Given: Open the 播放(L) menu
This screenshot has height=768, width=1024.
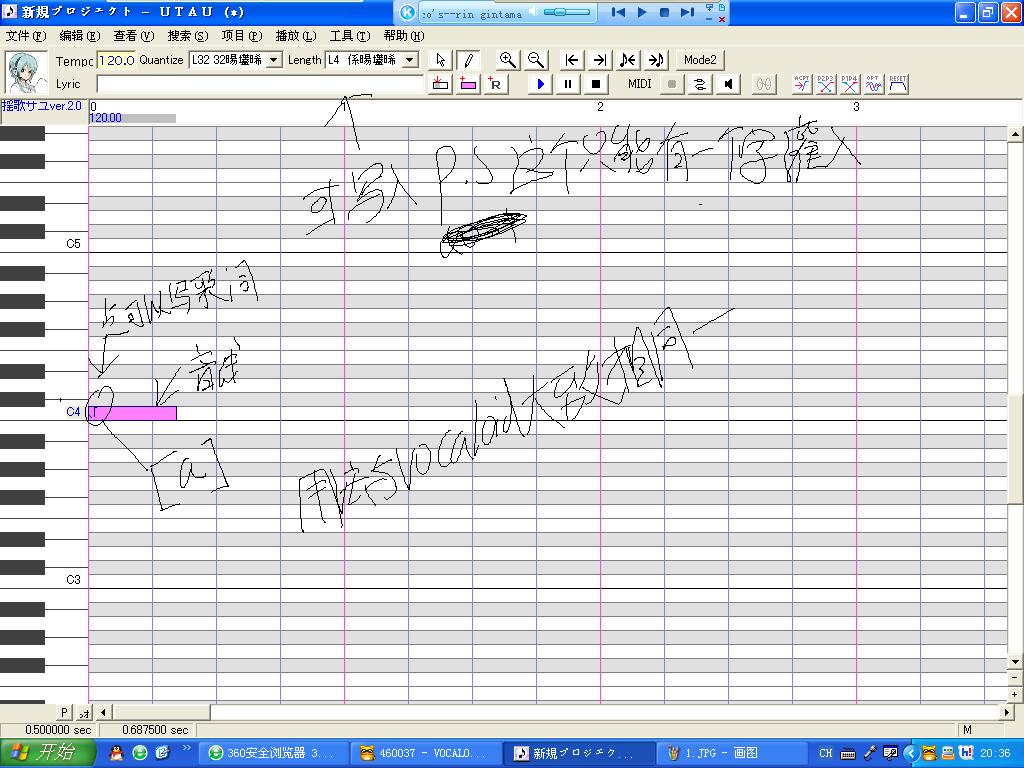Looking at the screenshot, I should (x=296, y=36).
